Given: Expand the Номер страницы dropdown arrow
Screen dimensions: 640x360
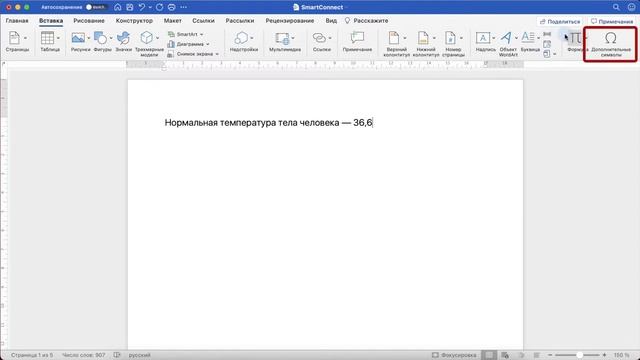Looking at the screenshot, I should click(x=461, y=38).
